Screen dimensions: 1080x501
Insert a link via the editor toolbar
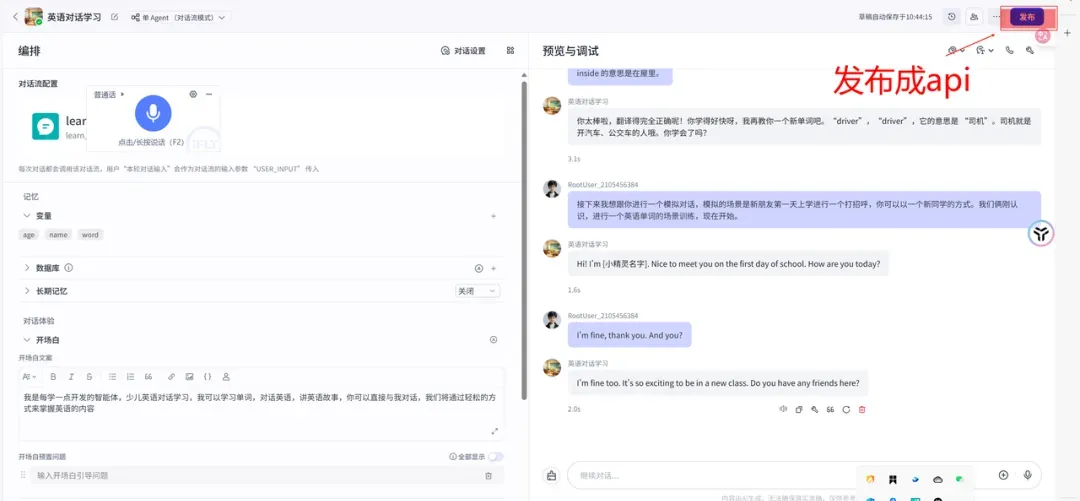[171, 377]
